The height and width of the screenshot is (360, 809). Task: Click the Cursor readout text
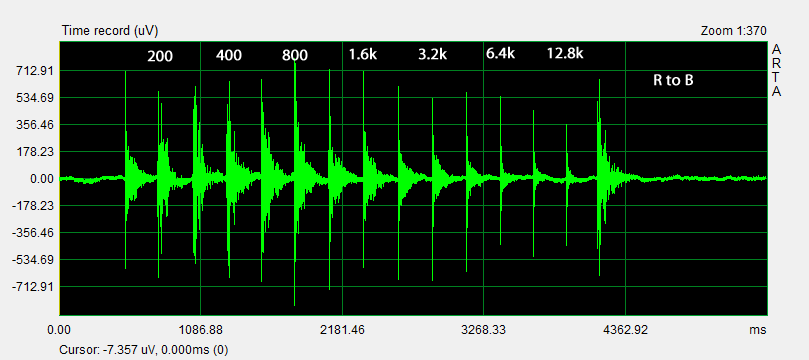144,350
